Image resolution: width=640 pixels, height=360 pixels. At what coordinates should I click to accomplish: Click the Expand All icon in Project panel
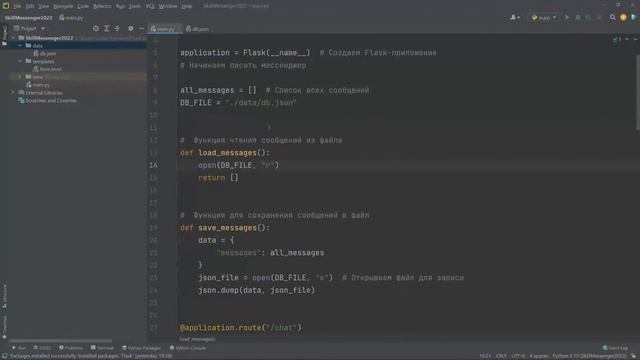(107, 29)
